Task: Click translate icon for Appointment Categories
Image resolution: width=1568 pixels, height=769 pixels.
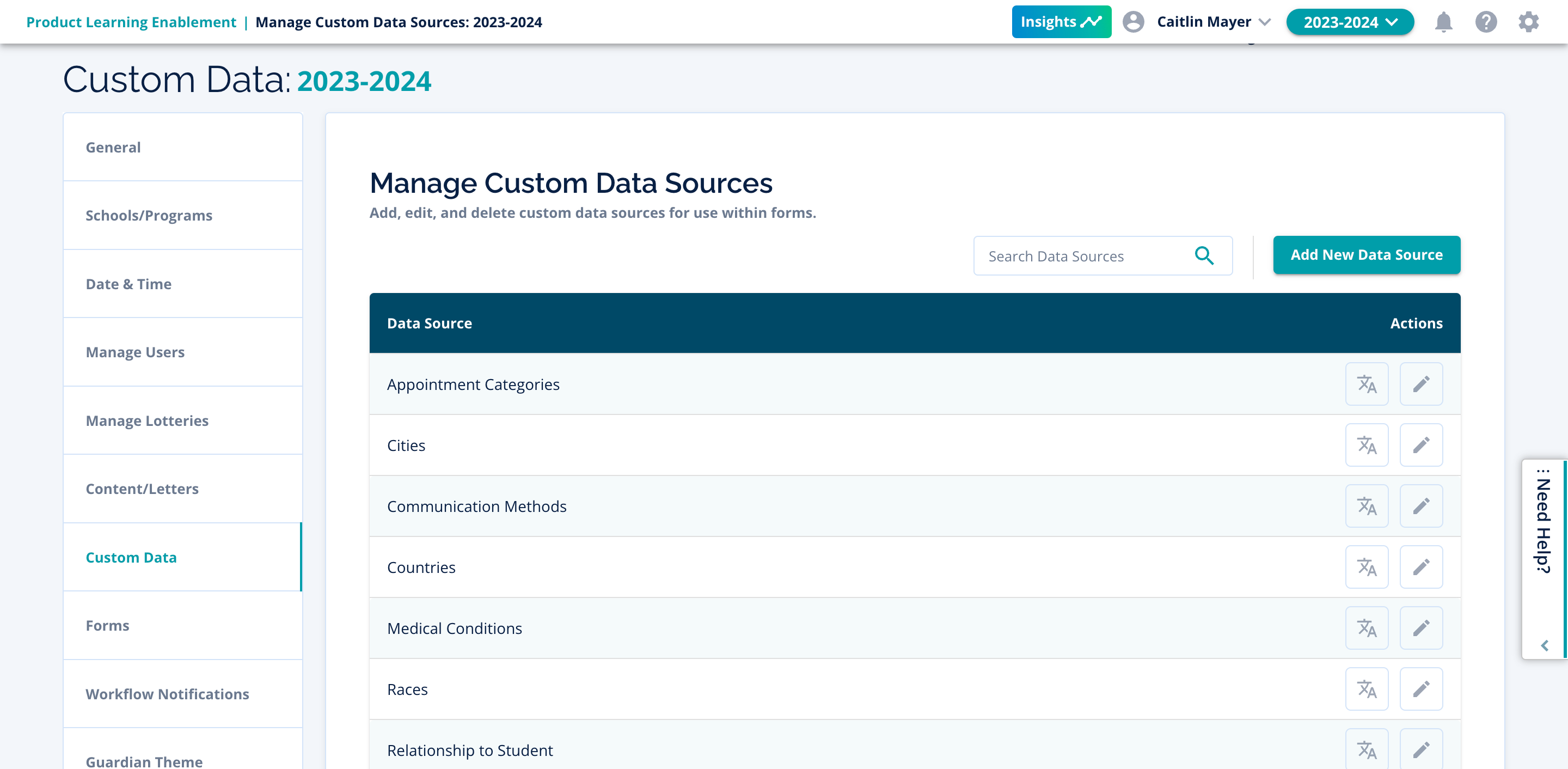Action: point(1366,384)
